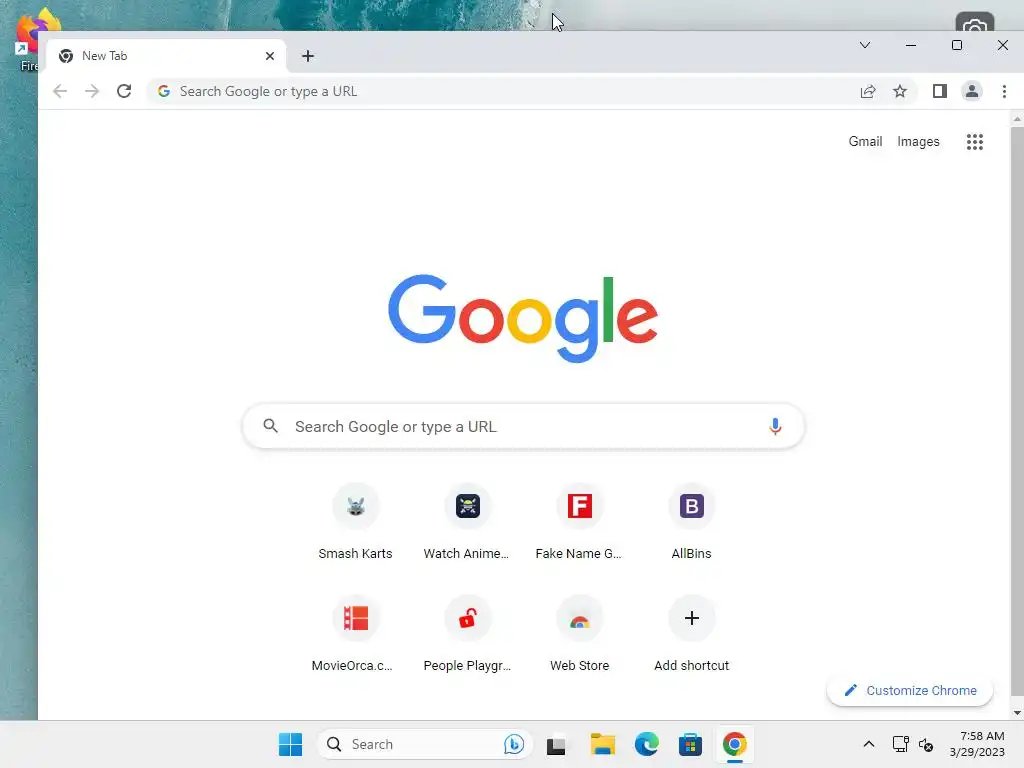
Task: Show hidden system tray icons
Action: tap(869, 744)
